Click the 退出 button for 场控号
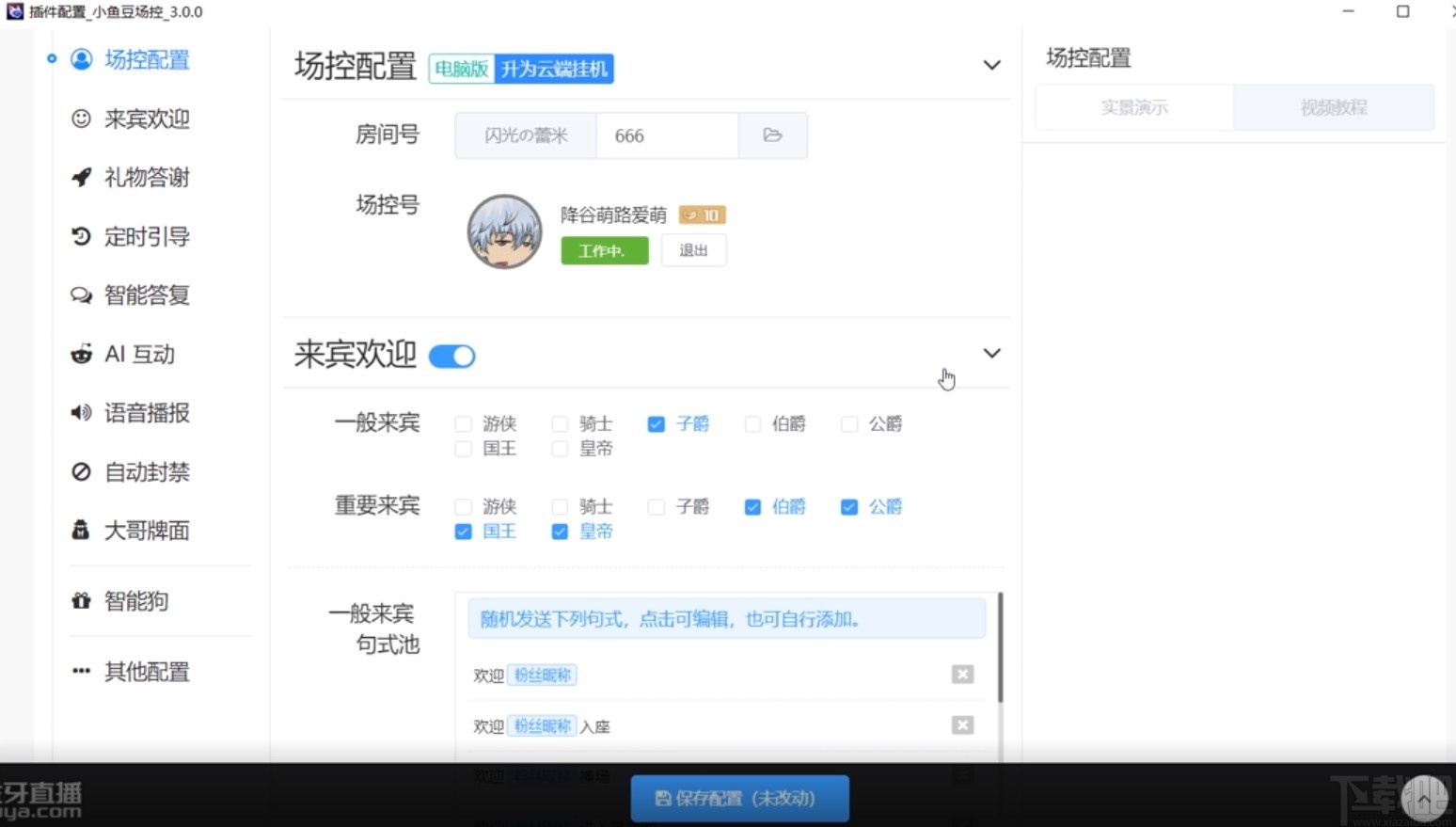This screenshot has height=827, width=1456. point(693,249)
